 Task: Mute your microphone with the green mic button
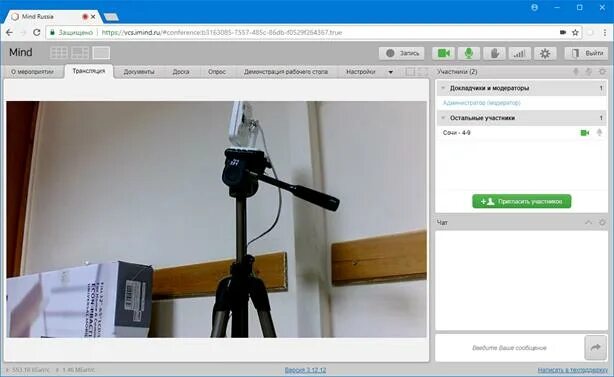point(469,53)
